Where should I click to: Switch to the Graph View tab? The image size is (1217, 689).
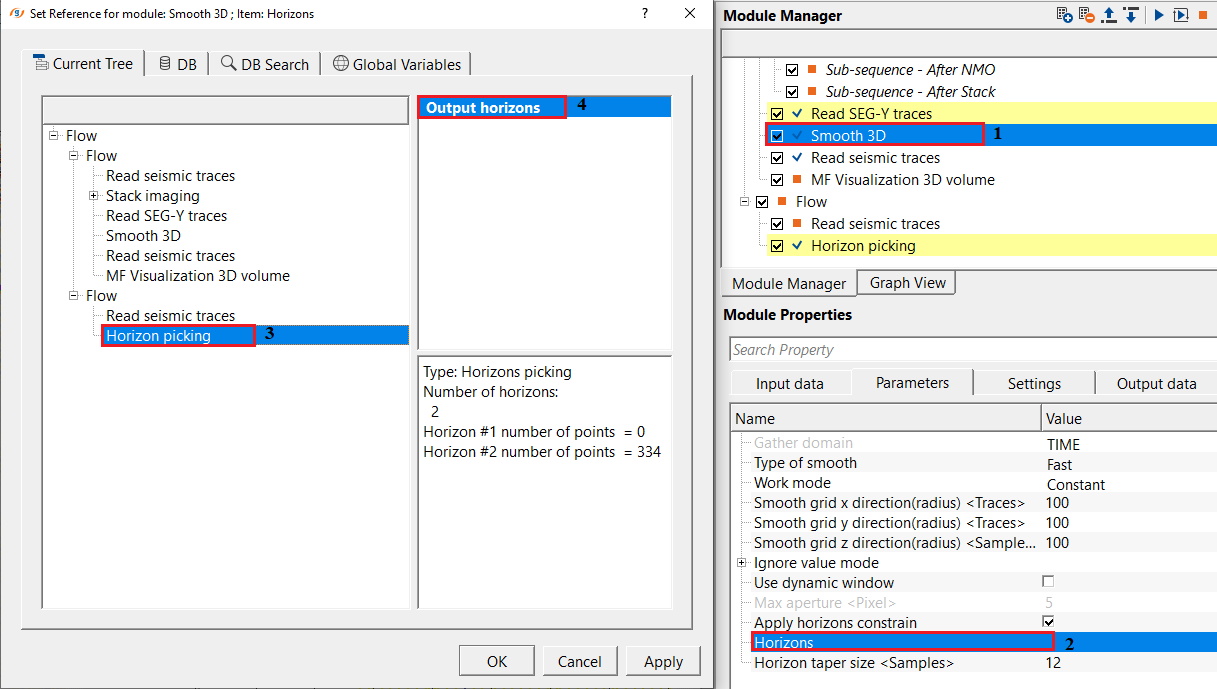point(907,283)
